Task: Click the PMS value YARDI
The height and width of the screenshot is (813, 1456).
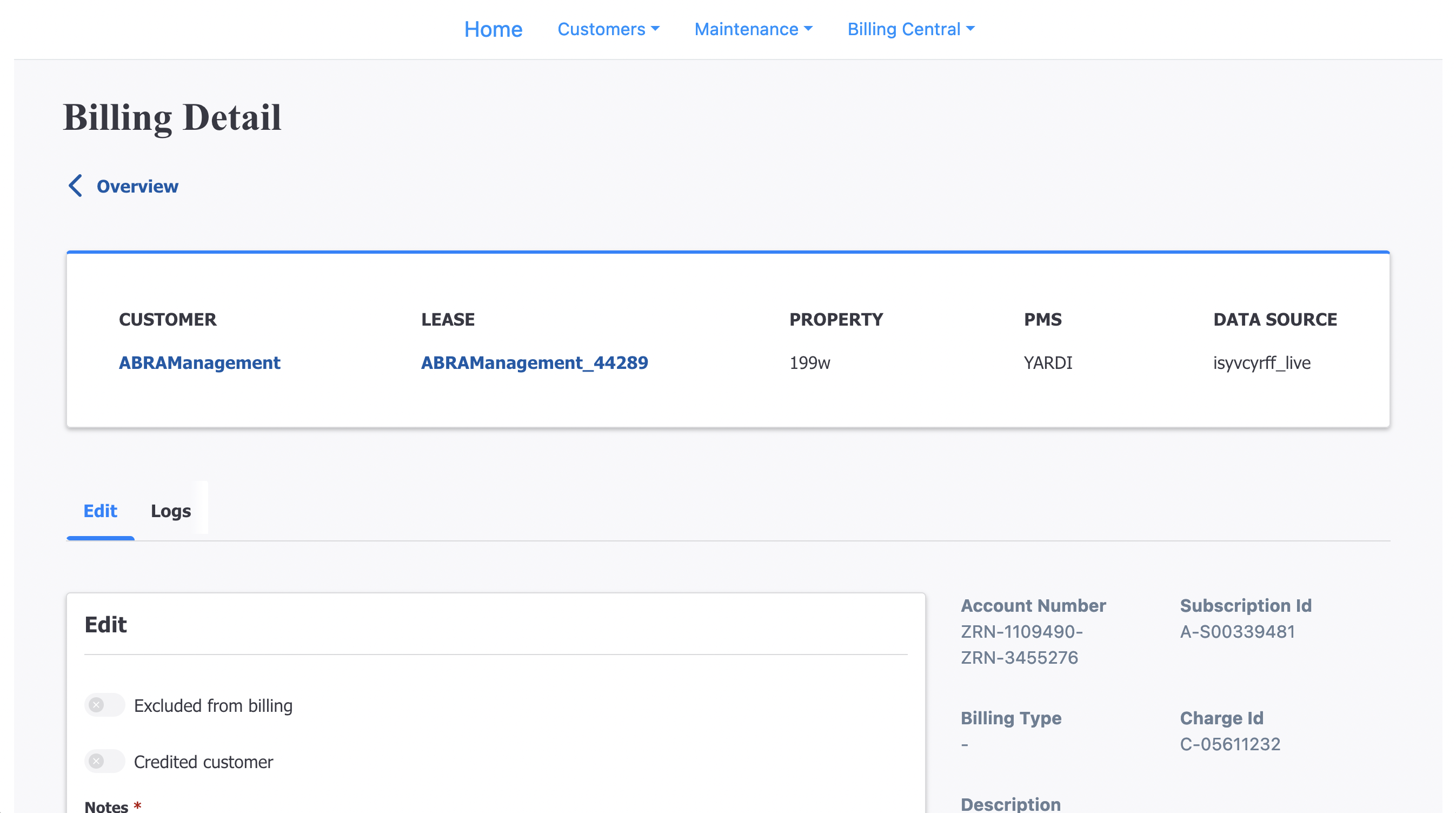Action: [1048, 362]
